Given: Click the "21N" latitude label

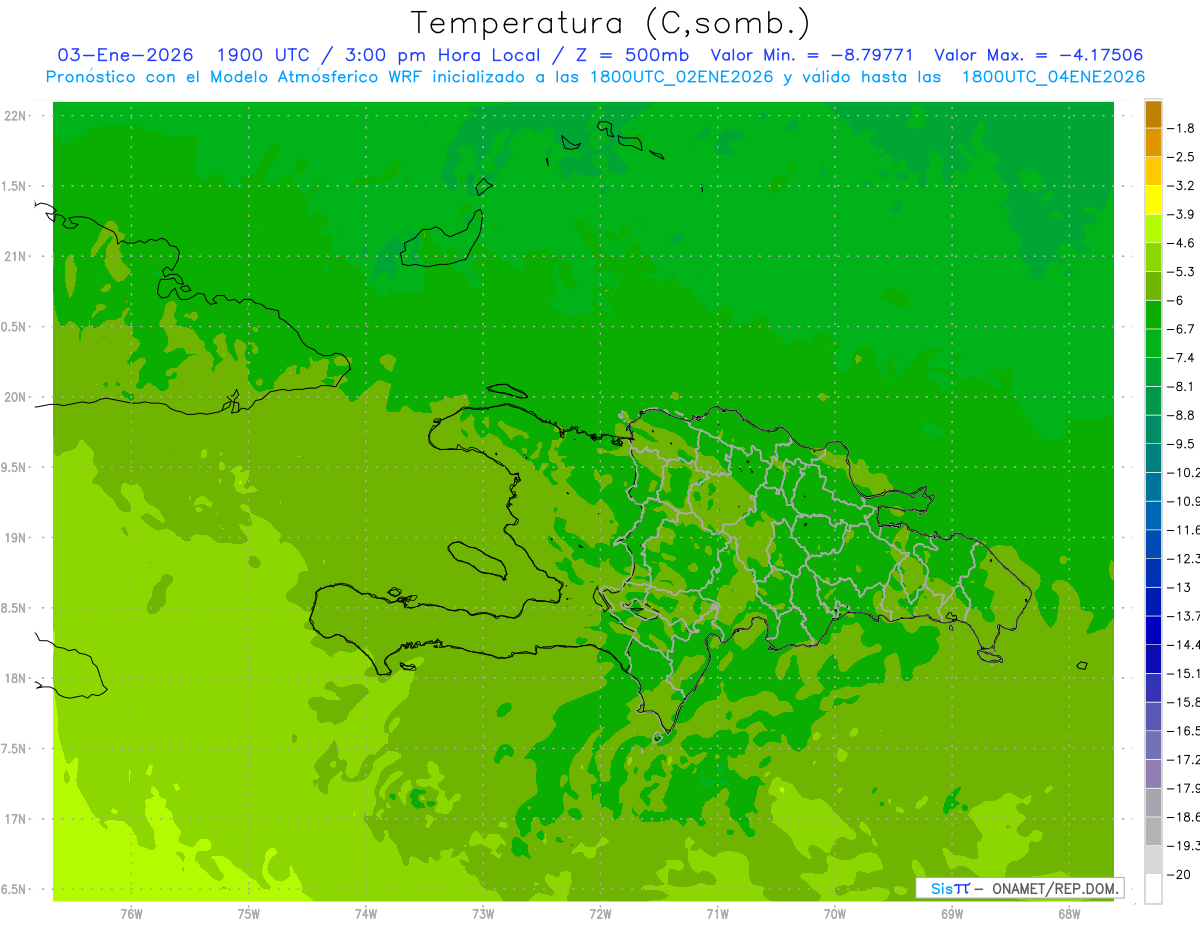Looking at the screenshot, I should click(x=14, y=256).
